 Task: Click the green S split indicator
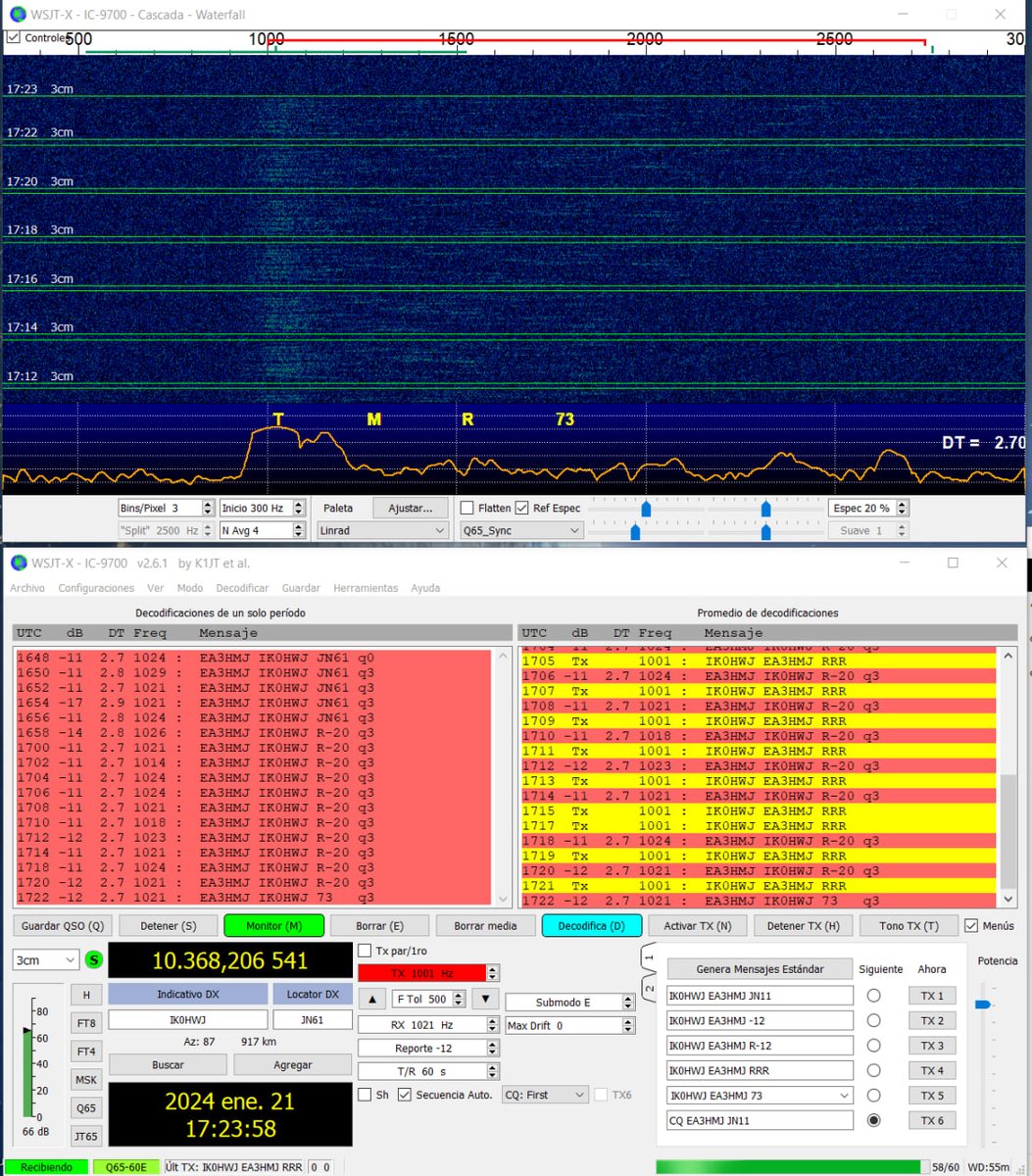(93, 960)
